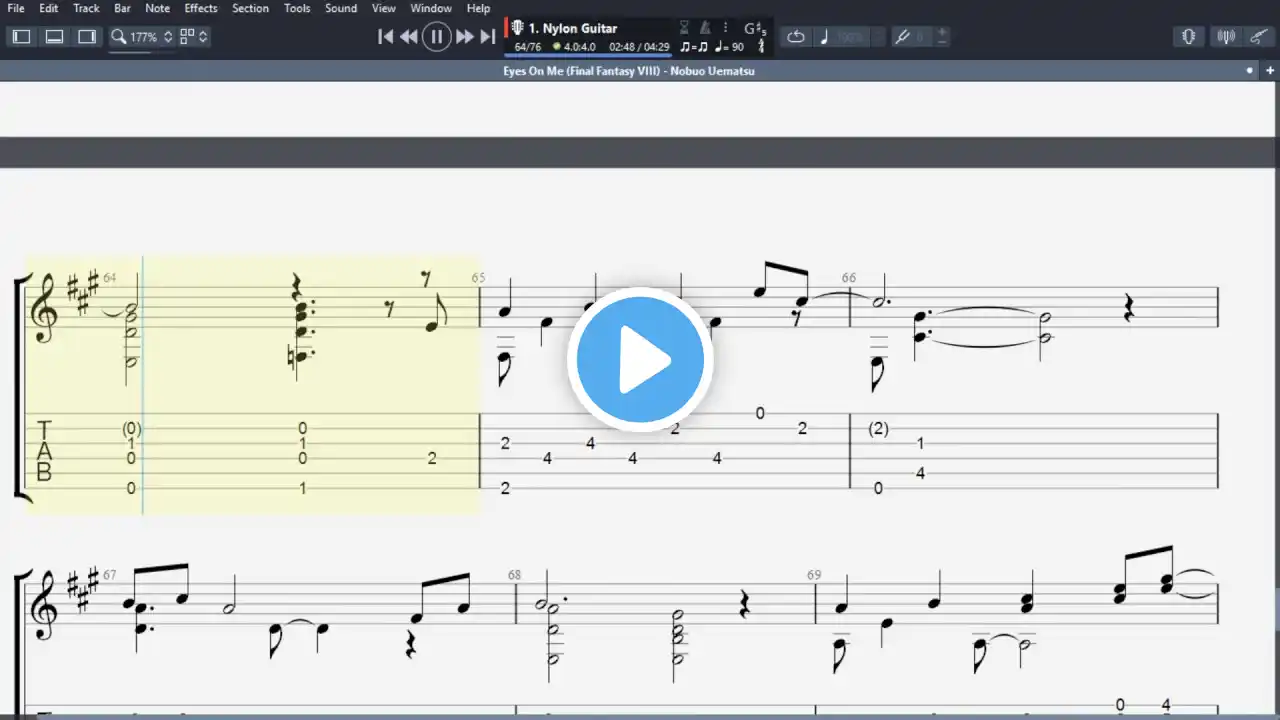
Task: Go to the first bar
Action: [385, 37]
